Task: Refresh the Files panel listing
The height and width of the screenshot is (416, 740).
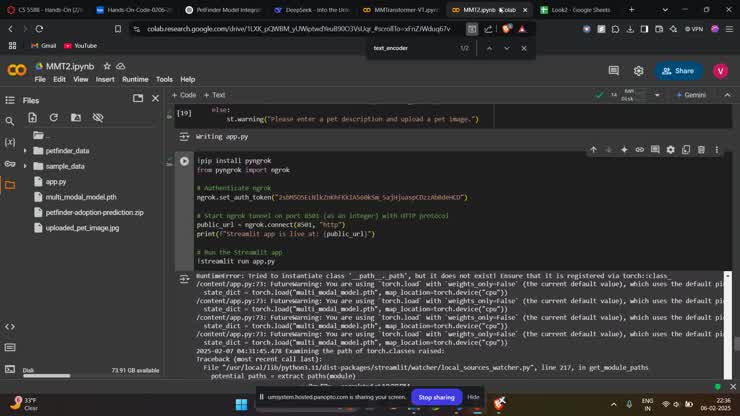Action: [54, 118]
